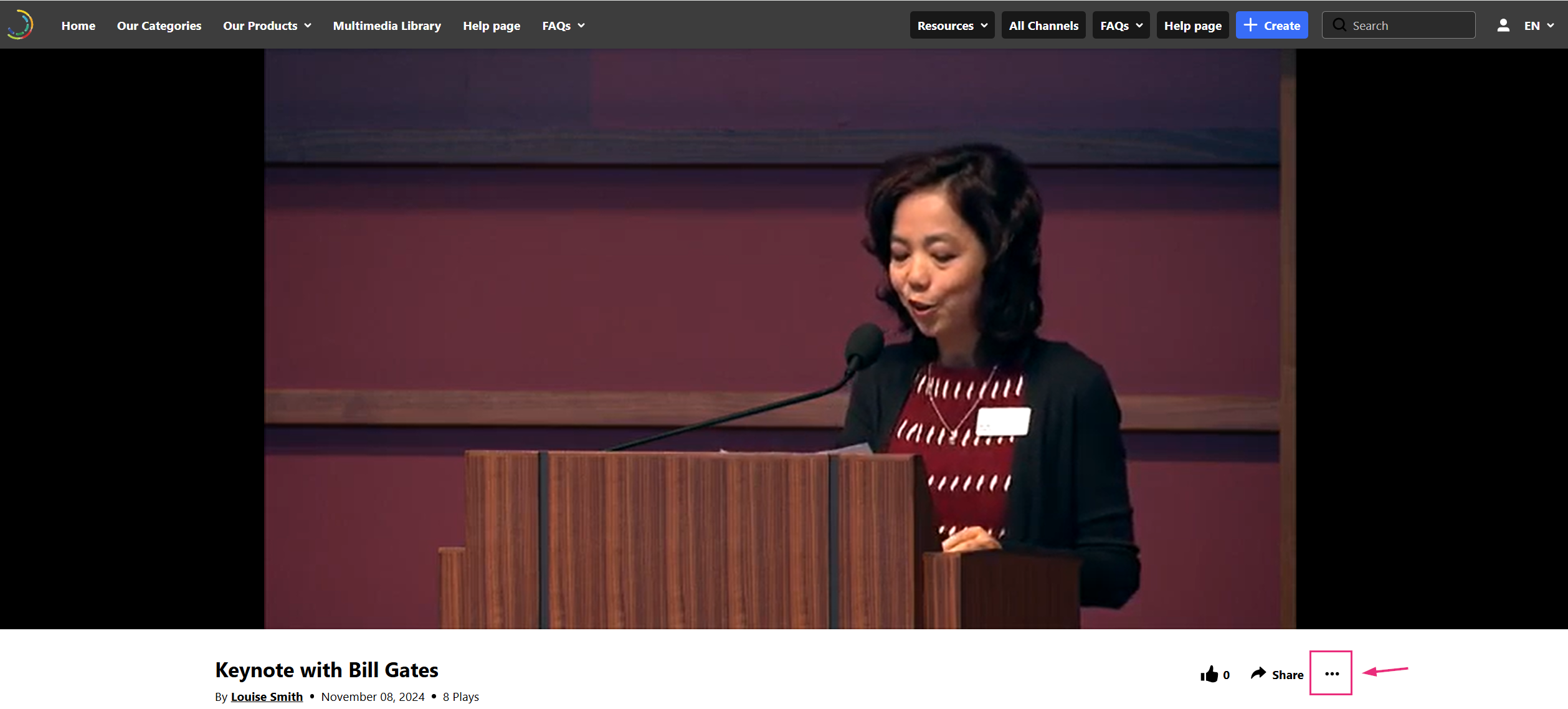The height and width of the screenshot is (709, 1568).
Task: Click the plus icon on Create
Action: point(1250,25)
